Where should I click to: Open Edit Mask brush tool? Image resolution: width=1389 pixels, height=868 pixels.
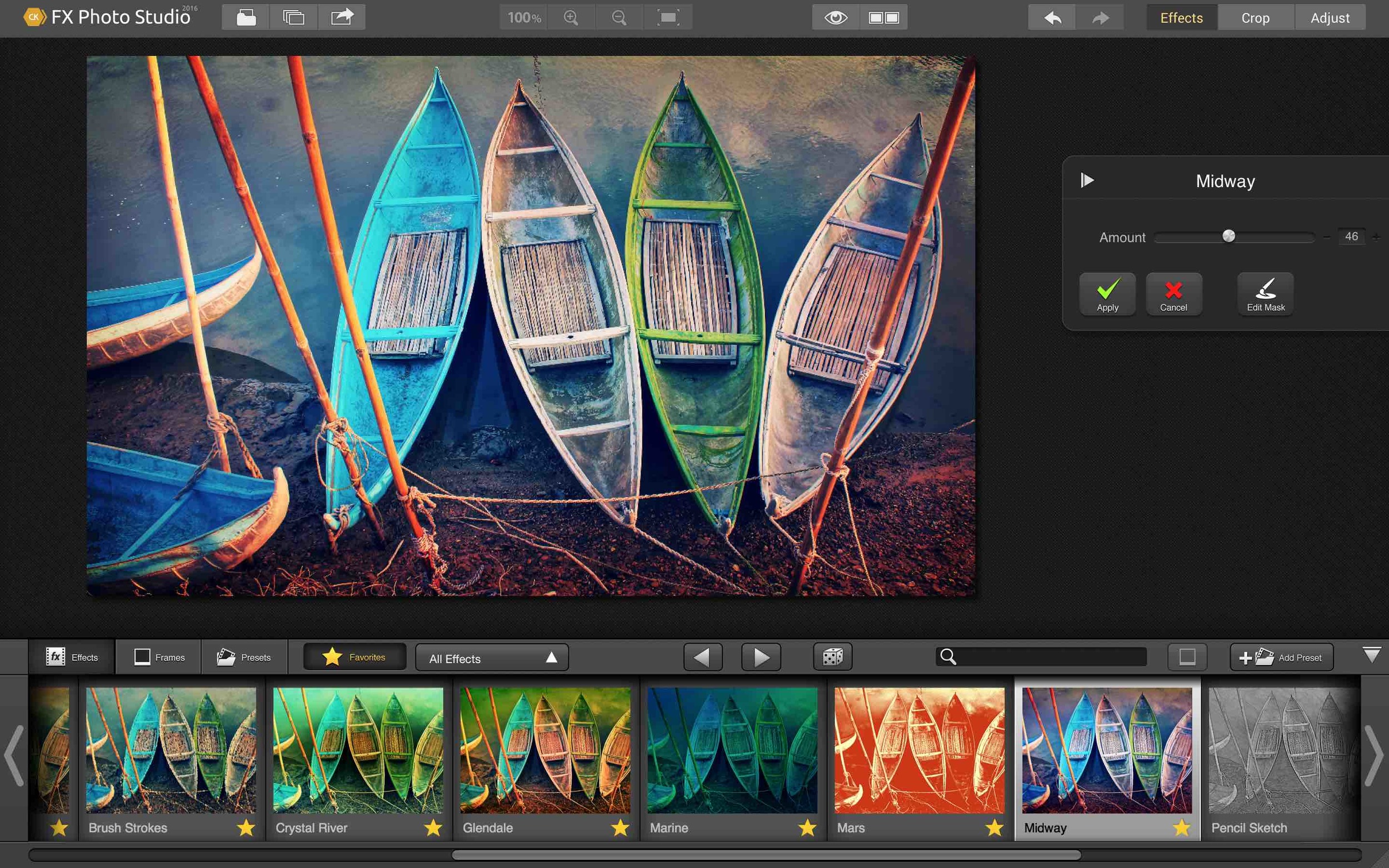1266,294
